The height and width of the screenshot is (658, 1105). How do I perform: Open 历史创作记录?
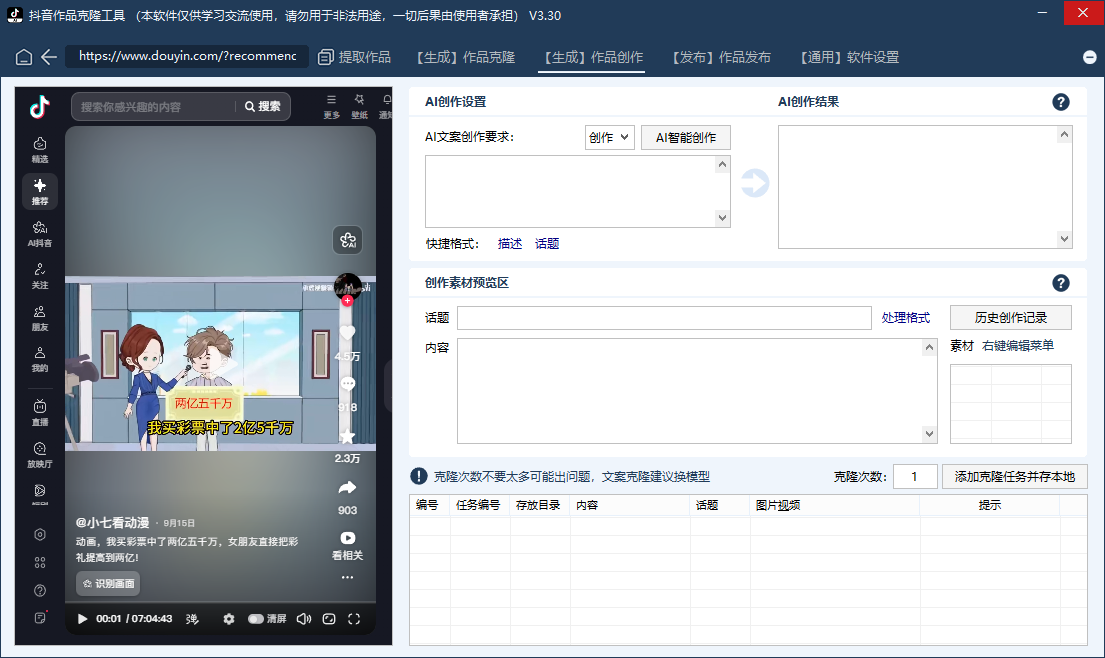pyautogui.click(x=1010, y=317)
